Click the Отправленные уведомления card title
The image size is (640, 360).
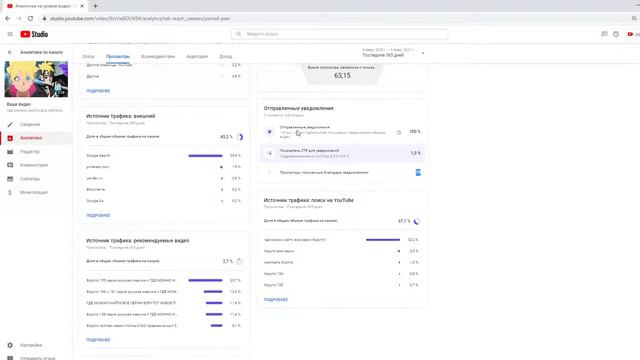coord(298,109)
